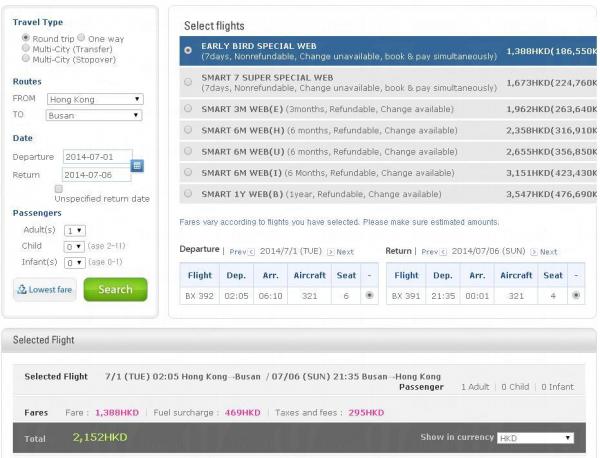Open the departure date calendar picker
This screenshot has width=600, height=458.
coord(138,165)
